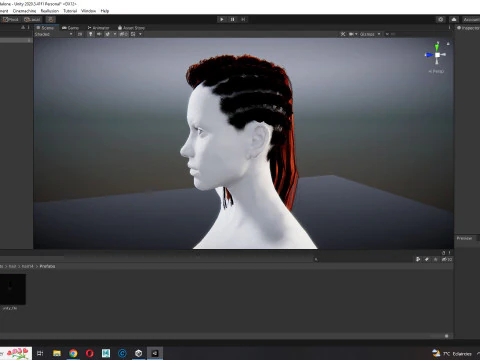Toggle the scene grid icon
480x360 pixels.
[x=133, y=34]
